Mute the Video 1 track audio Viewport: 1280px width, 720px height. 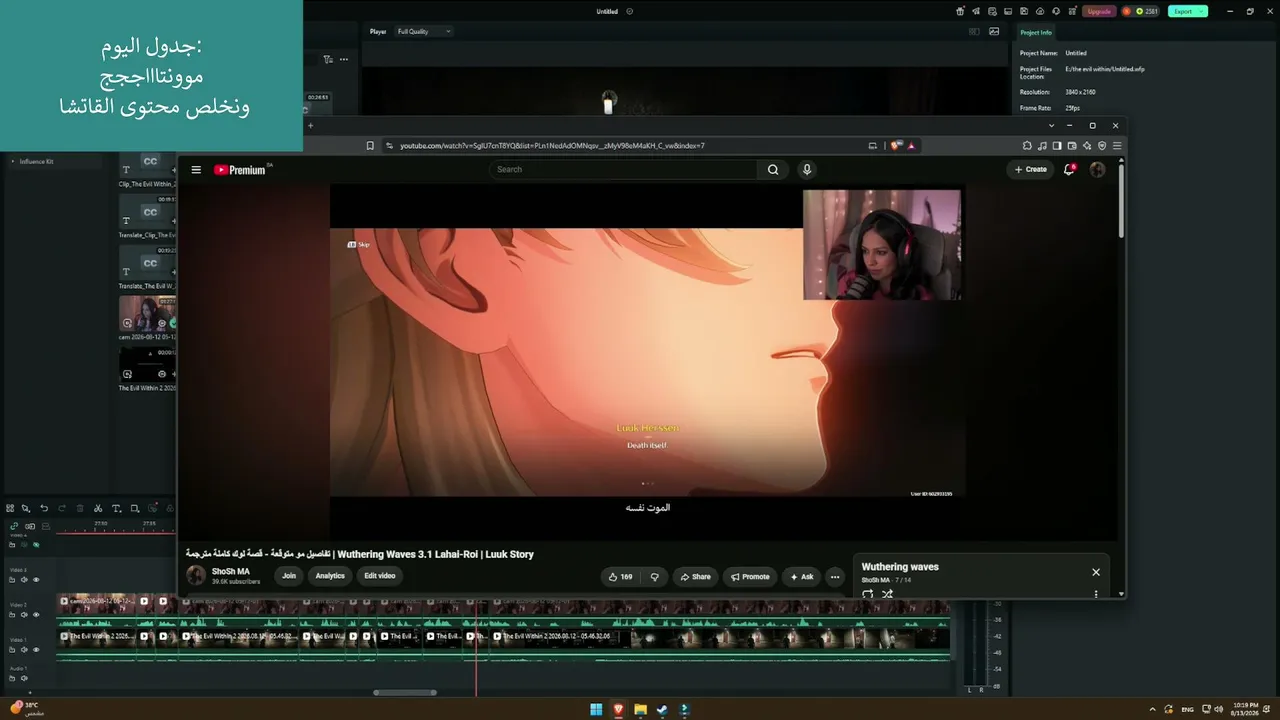[x=24, y=650]
